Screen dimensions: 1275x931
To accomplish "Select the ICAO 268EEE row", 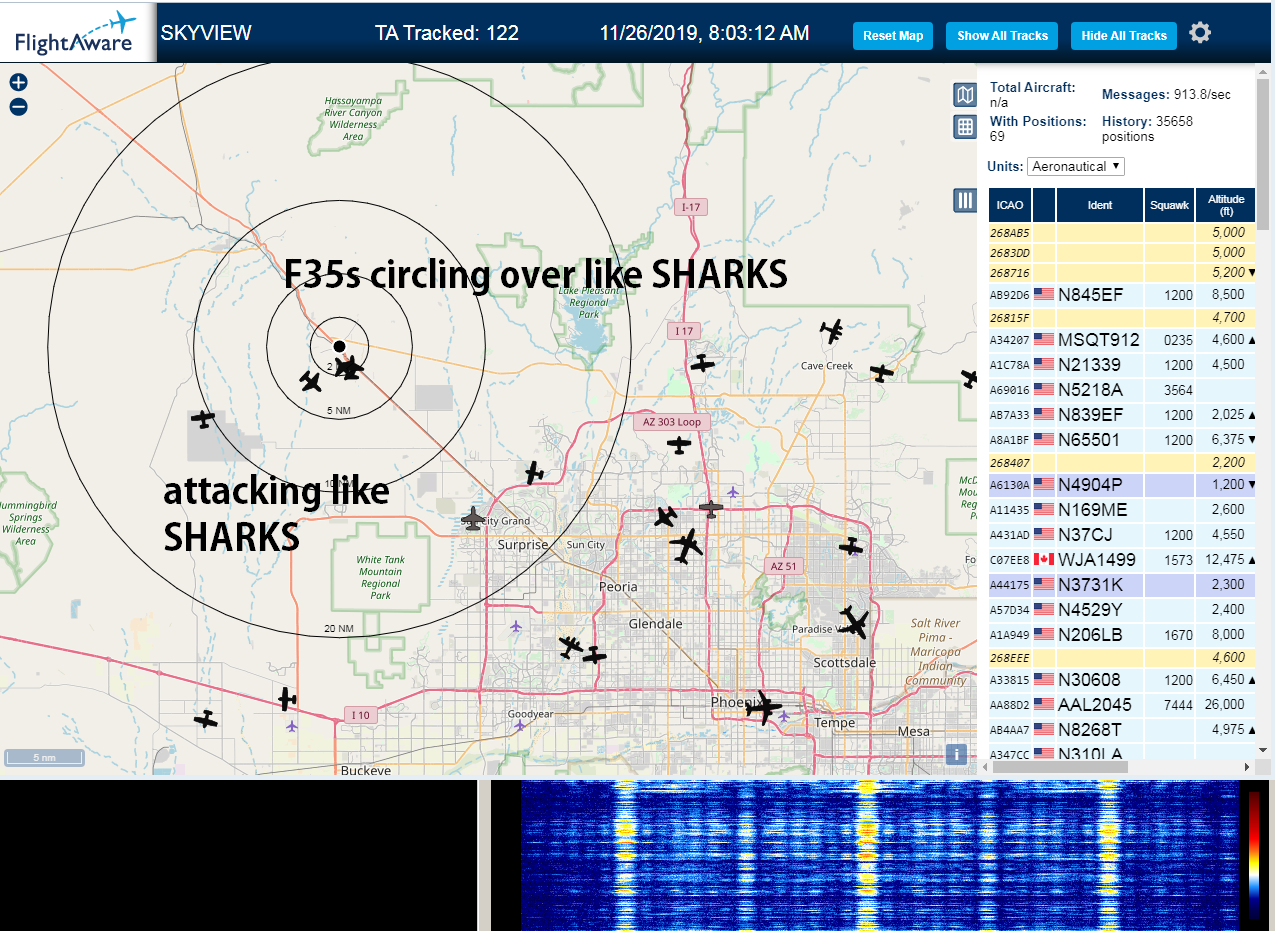I will (1121, 658).
